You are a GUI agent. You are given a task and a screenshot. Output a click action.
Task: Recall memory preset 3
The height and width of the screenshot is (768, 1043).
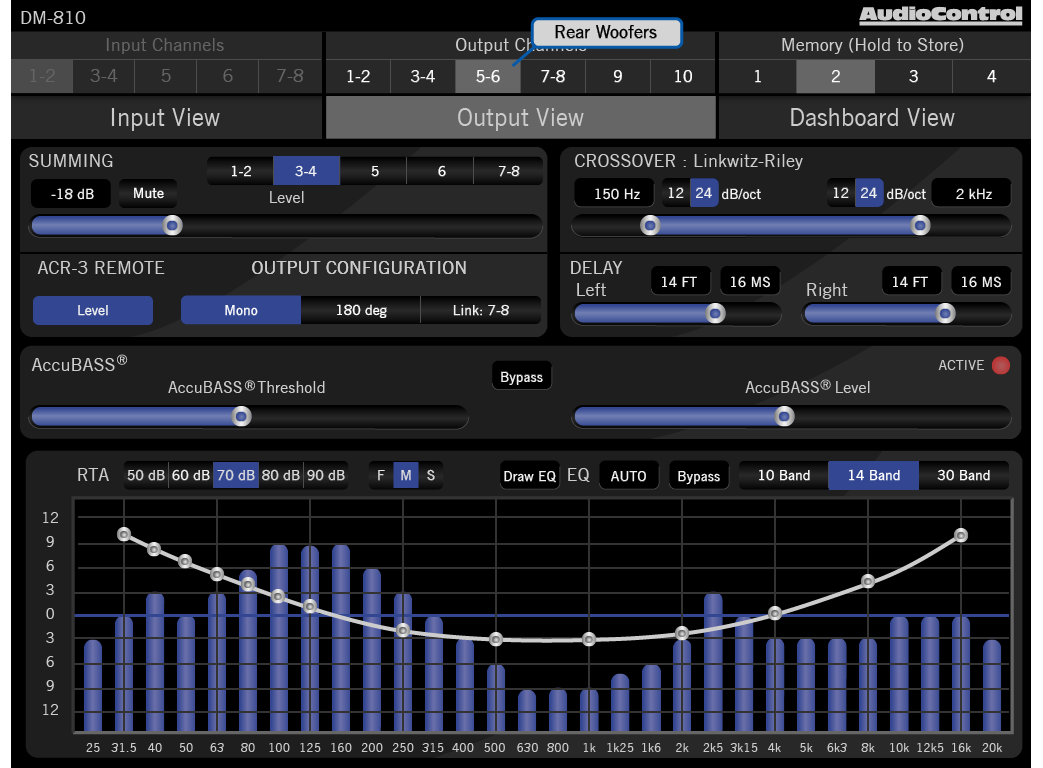coord(913,77)
